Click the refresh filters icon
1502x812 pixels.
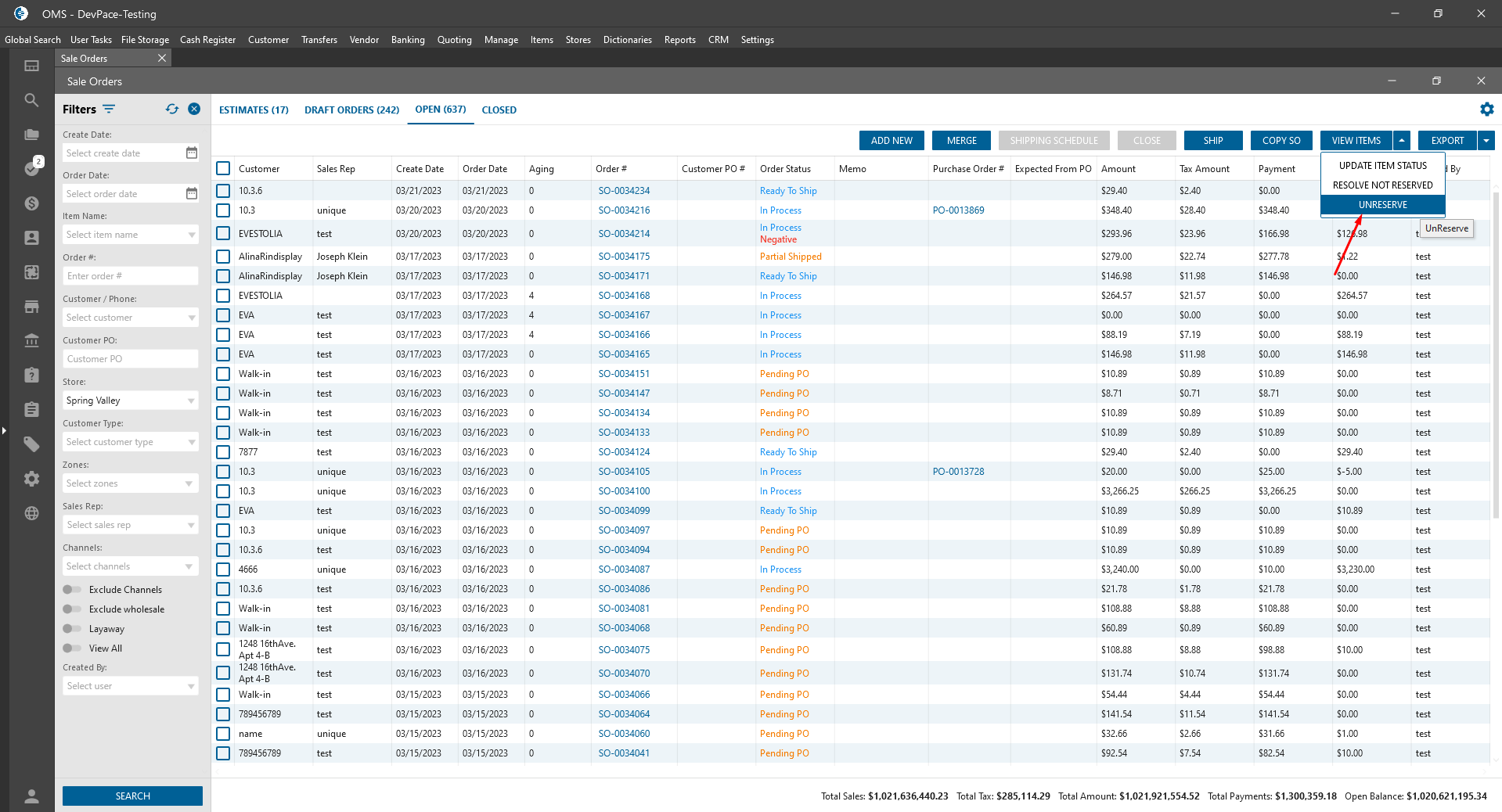click(x=172, y=110)
